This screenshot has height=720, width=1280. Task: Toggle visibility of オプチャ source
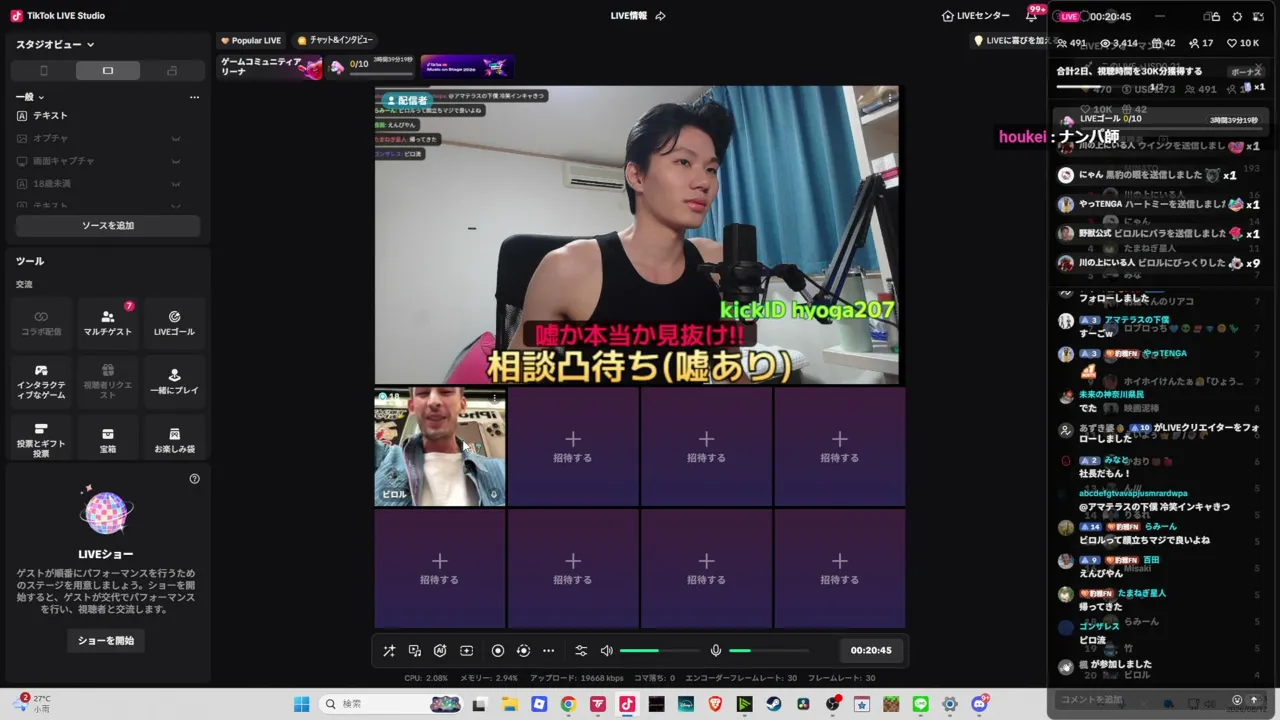[176, 138]
